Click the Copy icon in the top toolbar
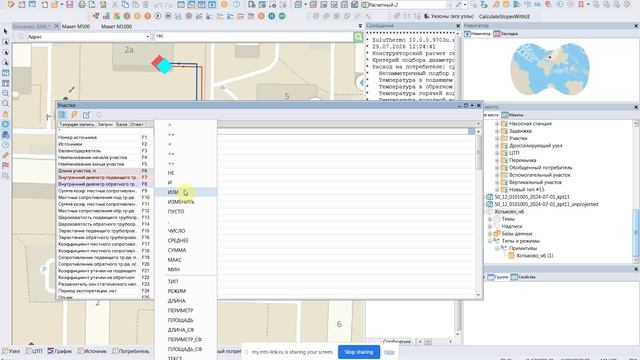Viewport: 640px width, 360px height. [125, 4]
